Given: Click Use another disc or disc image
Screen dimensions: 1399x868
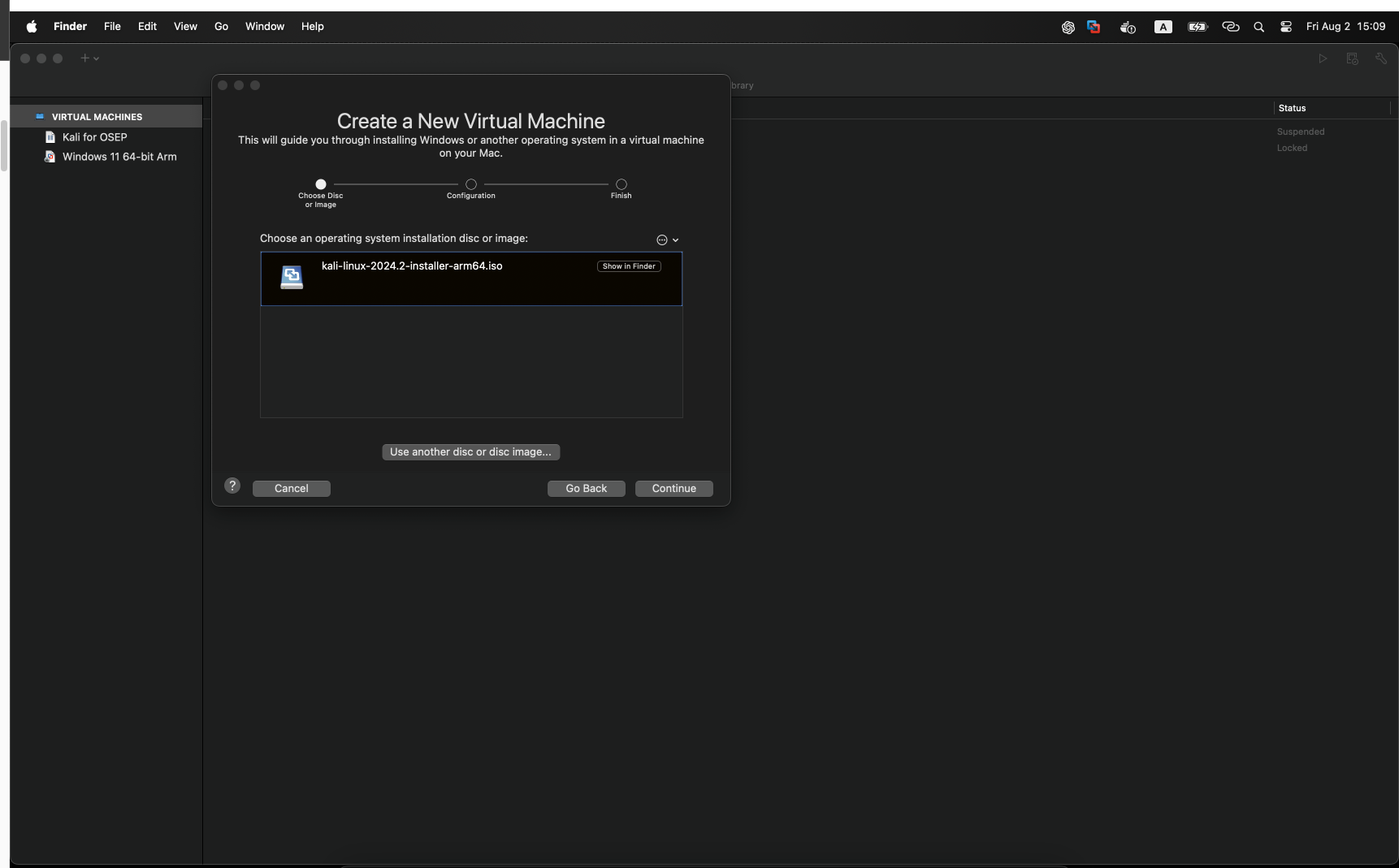Looking at the screenshot, I should point(470,451).
